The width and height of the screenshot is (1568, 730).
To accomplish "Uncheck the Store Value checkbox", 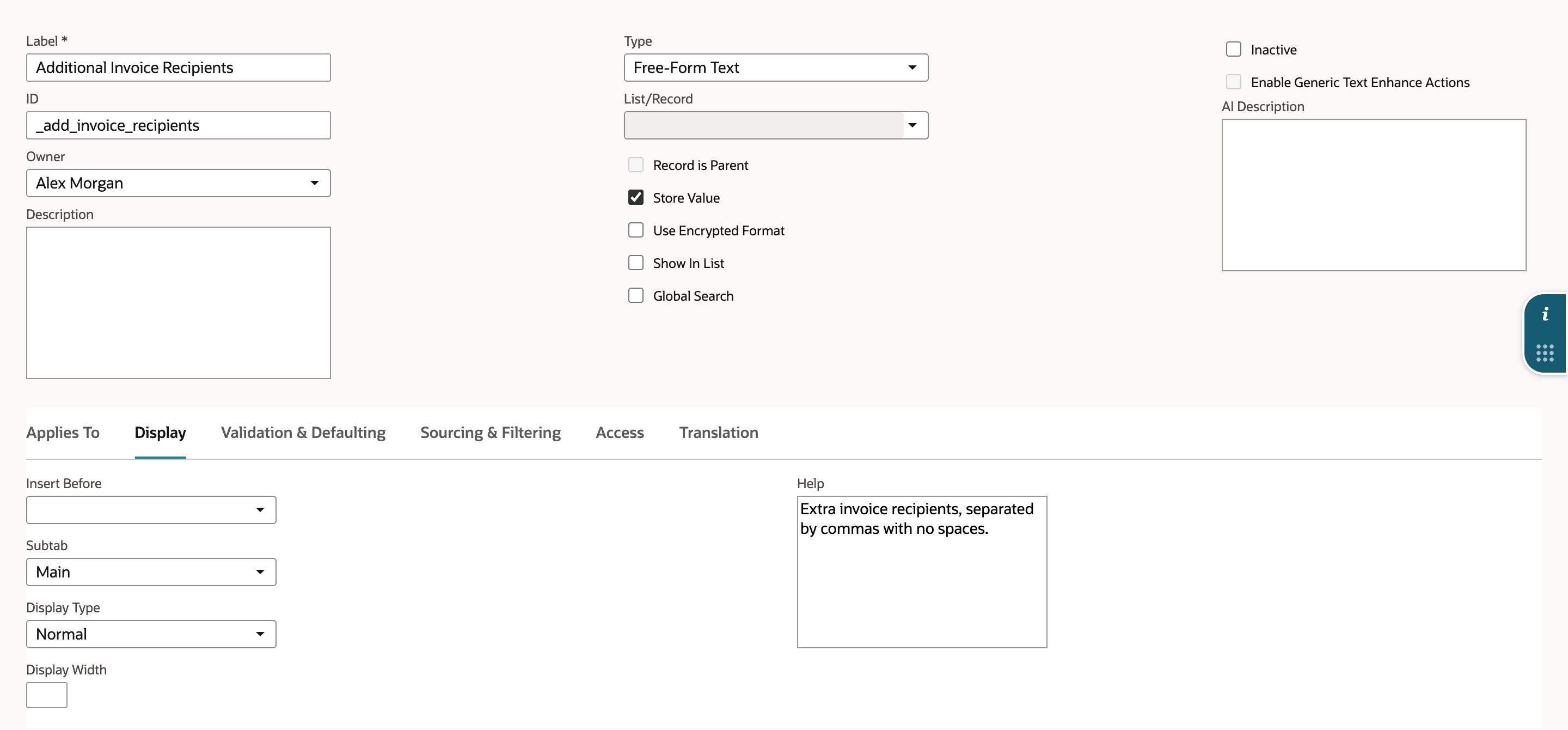I will coord(635,197).
